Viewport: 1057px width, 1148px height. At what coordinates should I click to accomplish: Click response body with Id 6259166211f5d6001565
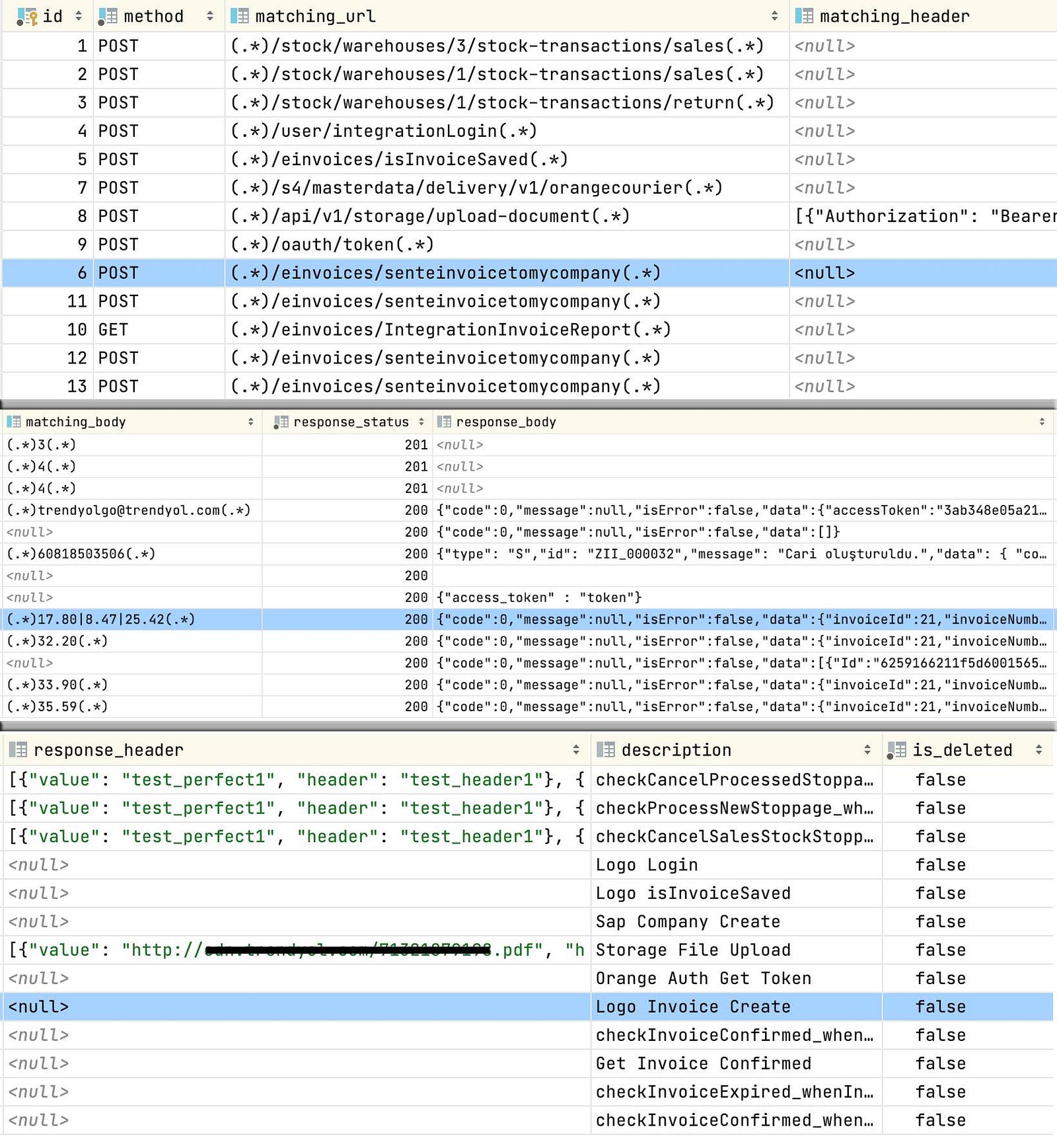743,663
